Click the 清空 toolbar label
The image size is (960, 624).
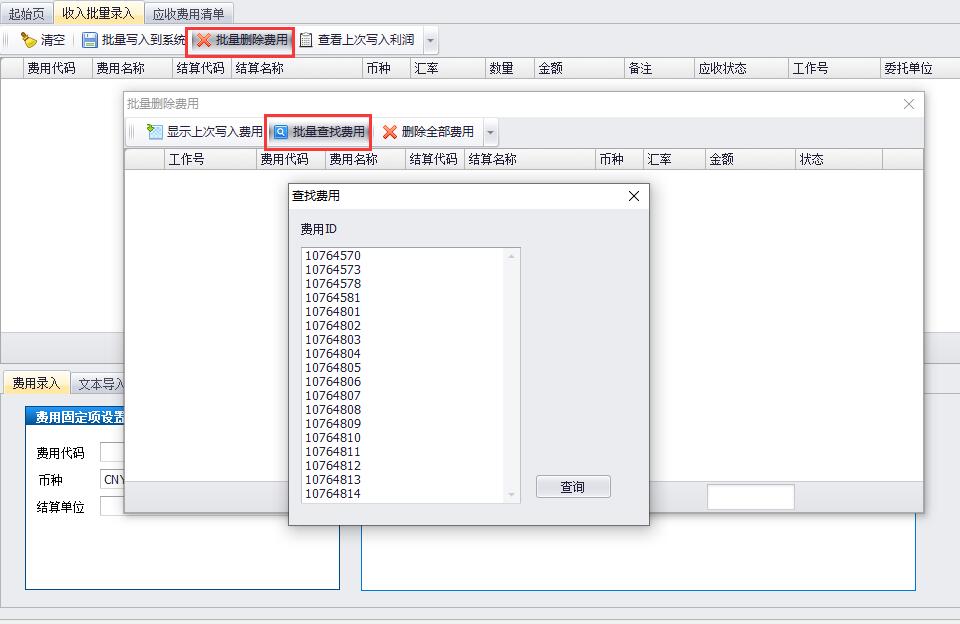click(x=53, y=40)
